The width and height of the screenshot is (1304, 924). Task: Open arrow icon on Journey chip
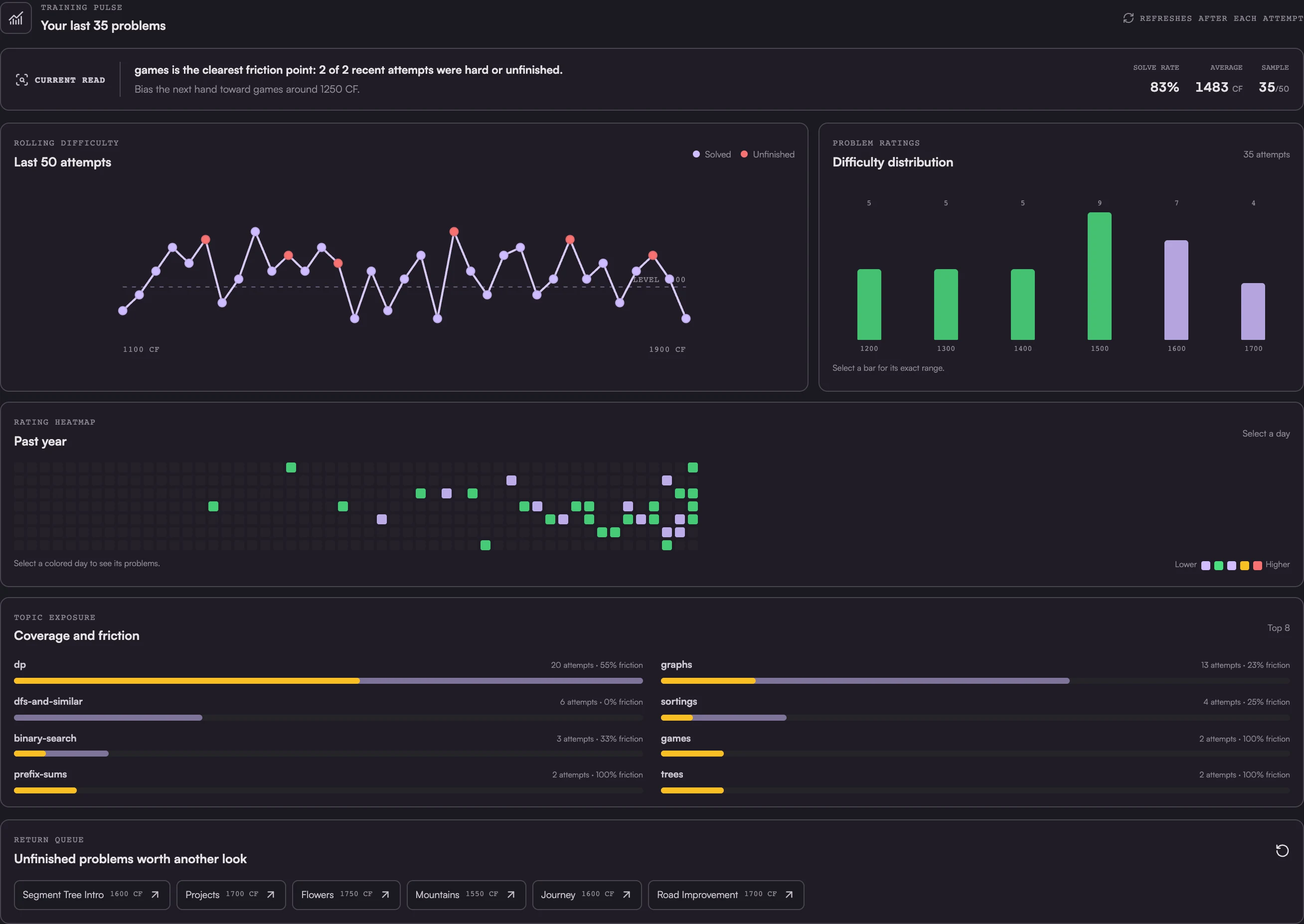627,895
